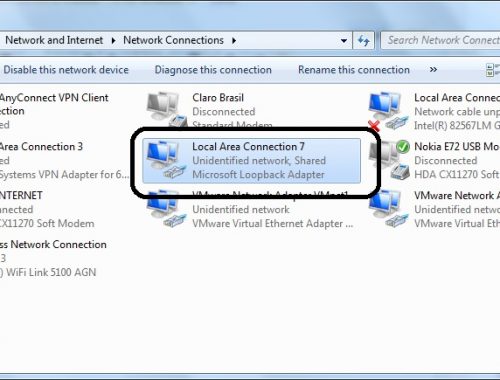500x380 pixels.
Task: Click Diagnose this connection
Action: [x=213, y=70]
